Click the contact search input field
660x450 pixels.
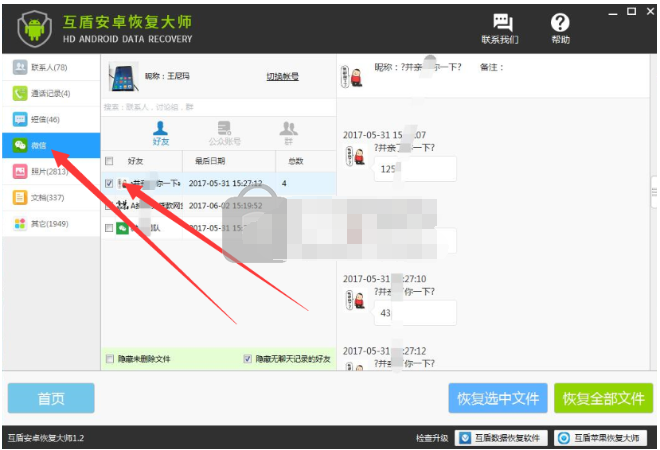tap(215, 105)
